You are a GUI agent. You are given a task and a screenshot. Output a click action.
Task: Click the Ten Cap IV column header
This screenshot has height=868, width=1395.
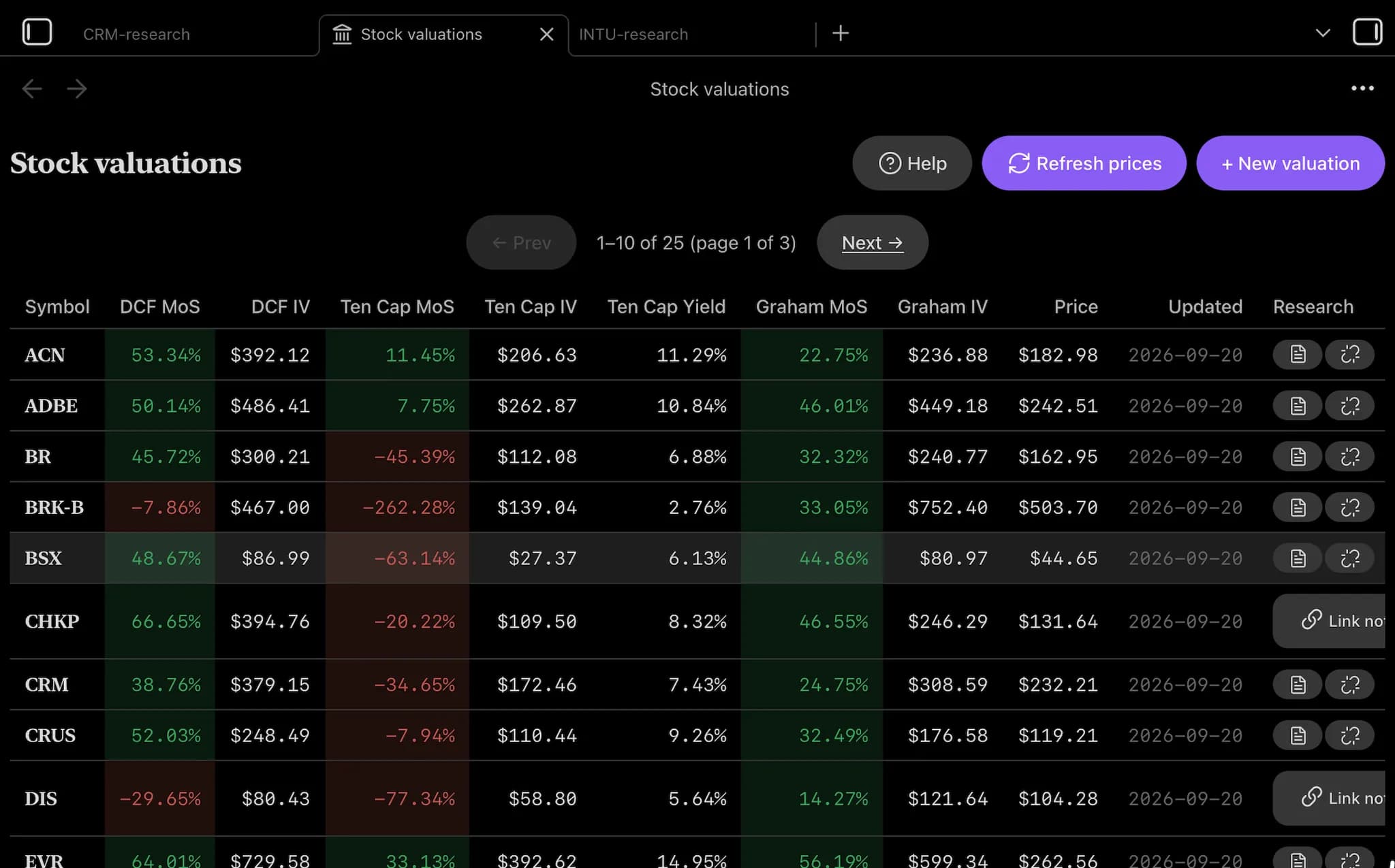point(531,306)
